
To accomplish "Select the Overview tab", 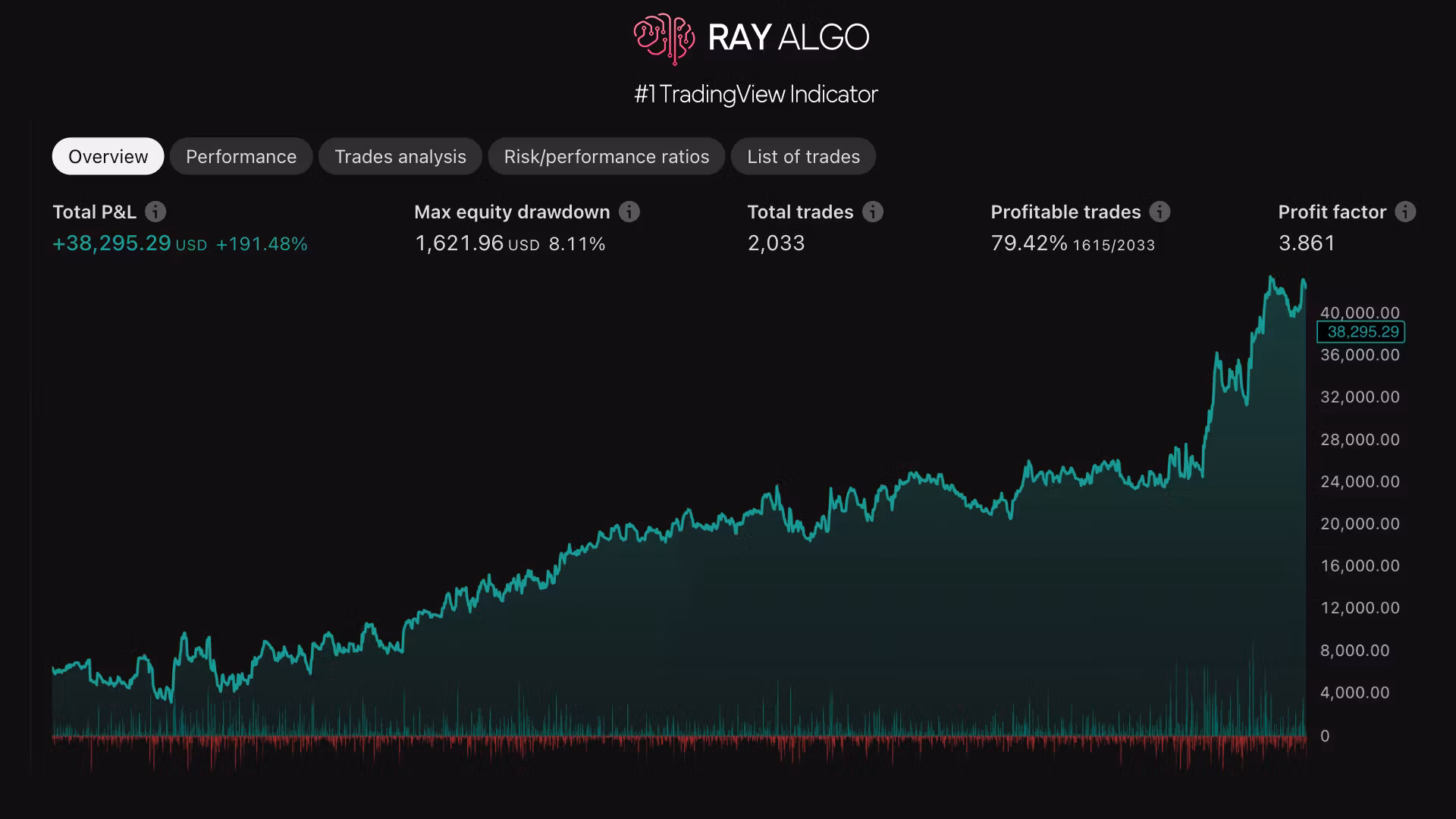I will [108, 156].
